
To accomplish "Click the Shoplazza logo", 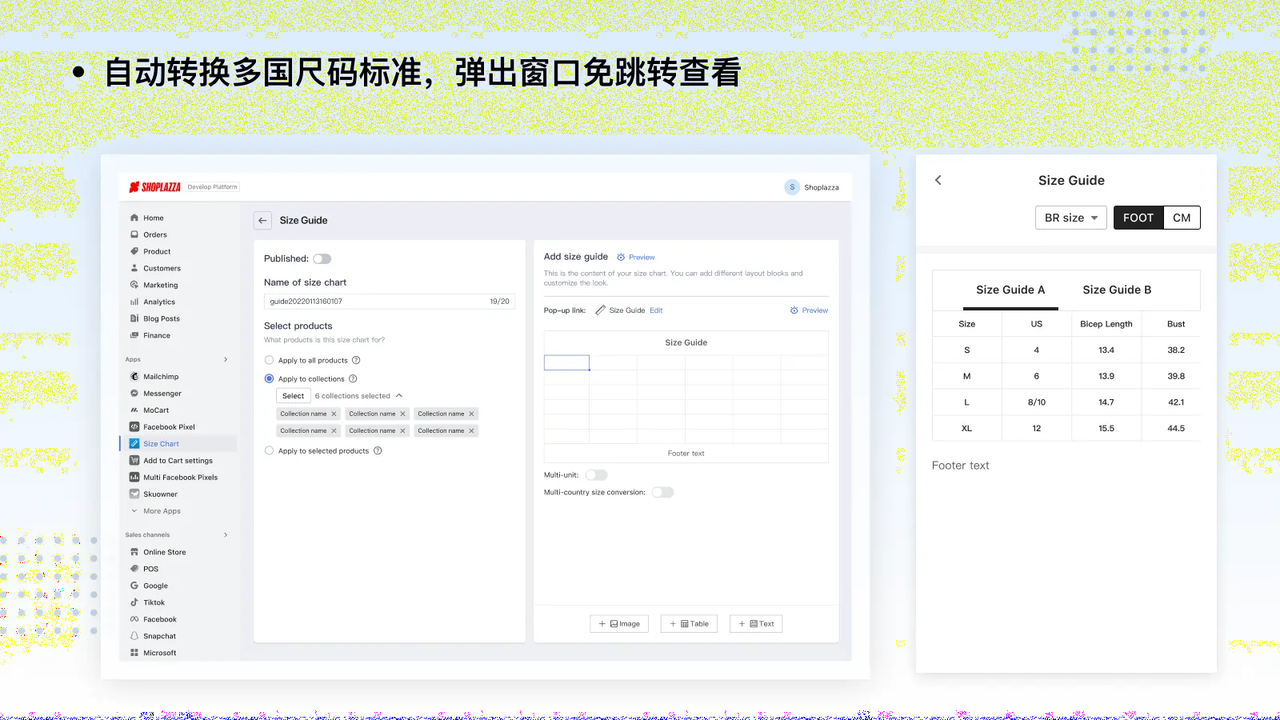I will click(155, 187).
